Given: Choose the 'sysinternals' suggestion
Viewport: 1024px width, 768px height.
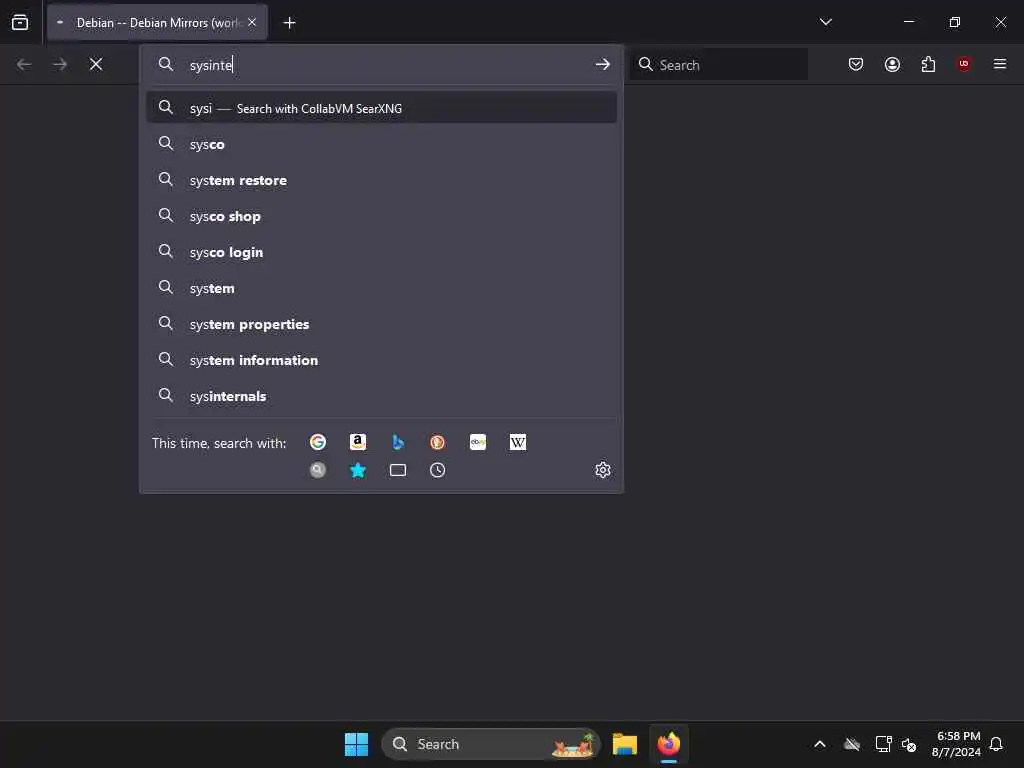Looking at the screenshot, I should [381, 396].
